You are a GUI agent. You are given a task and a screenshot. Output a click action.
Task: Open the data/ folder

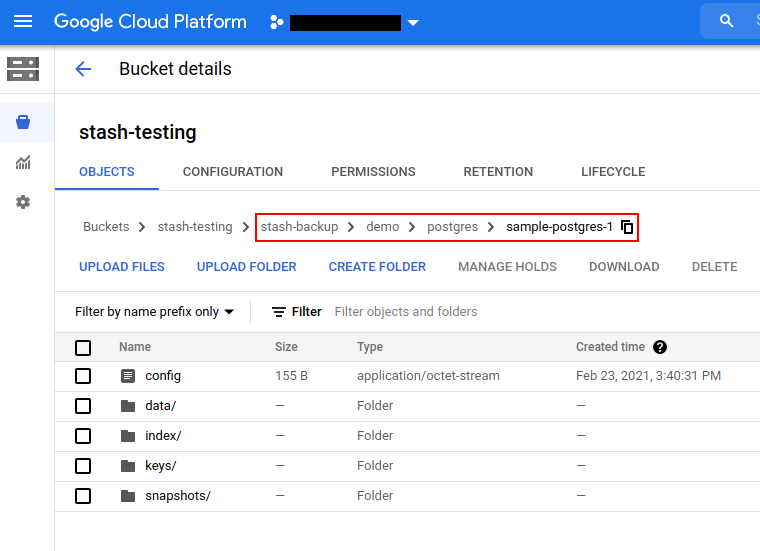160,406
